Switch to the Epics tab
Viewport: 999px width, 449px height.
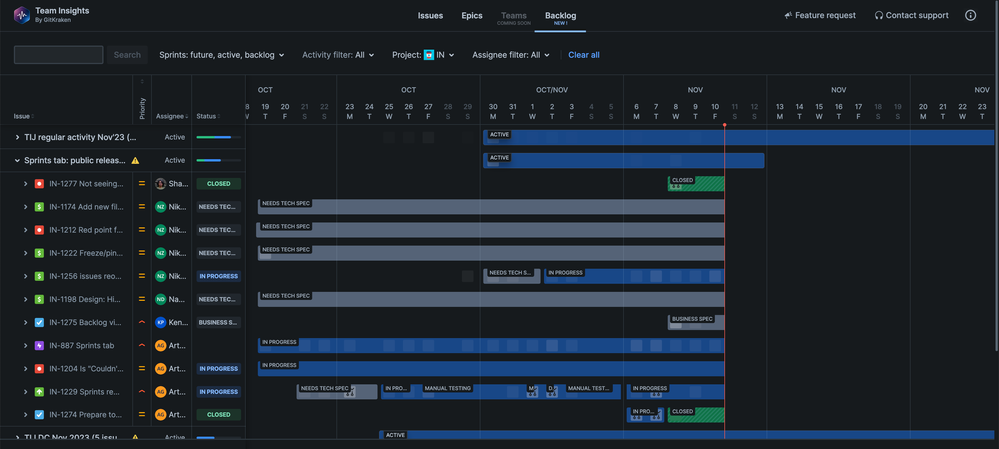471,16
